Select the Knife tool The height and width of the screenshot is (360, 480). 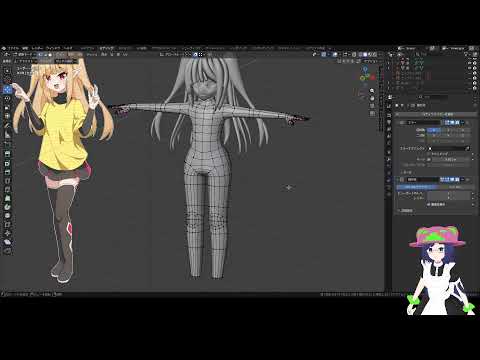[7, 189]
